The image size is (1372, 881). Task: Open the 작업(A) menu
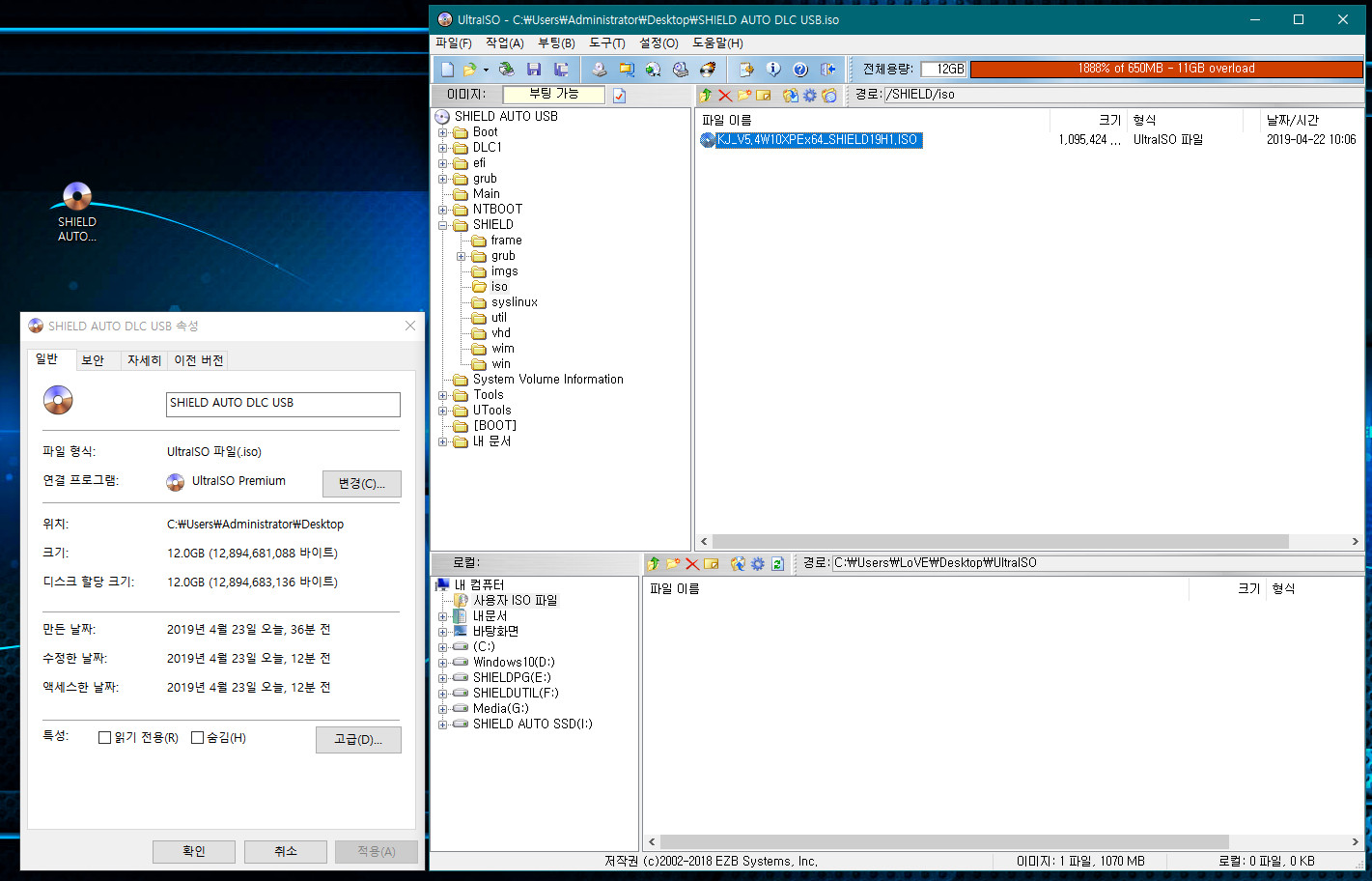[x=505, y=43]
